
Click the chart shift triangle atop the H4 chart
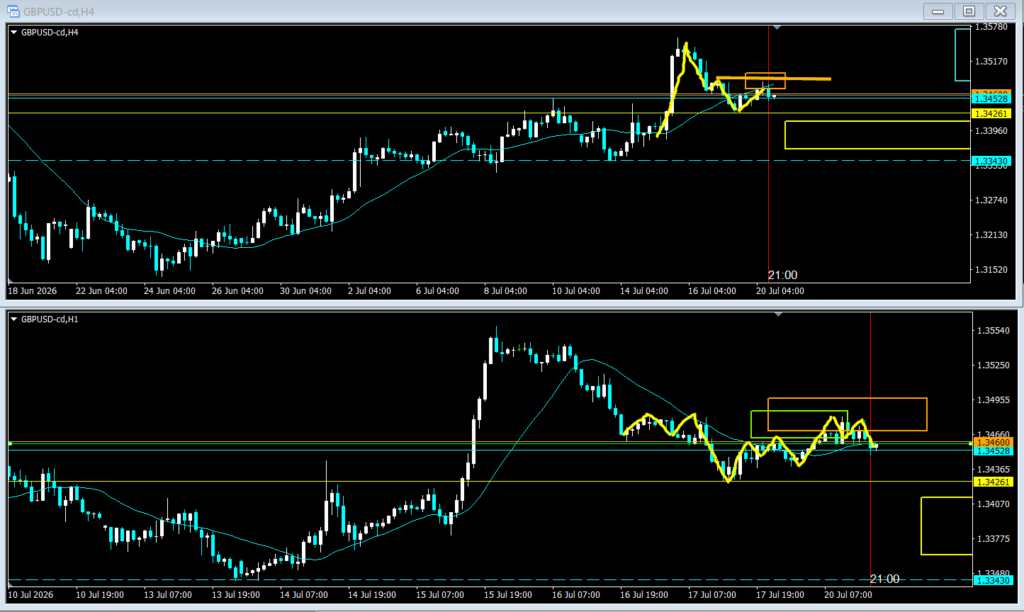click(777, 27)
